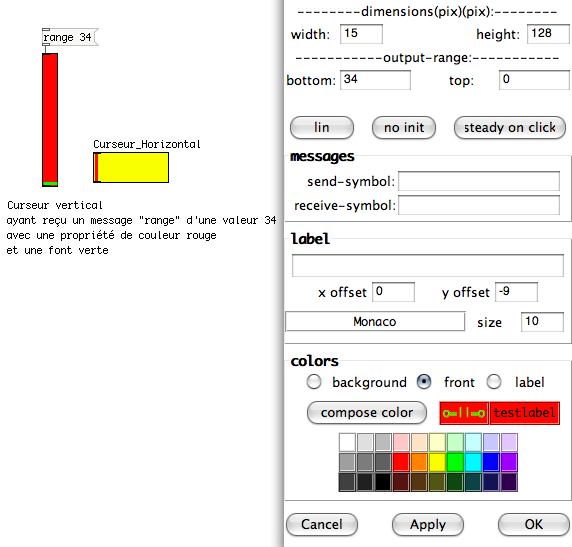Screen dimensions: 572x547
Task: Toggle the steady on click button
Action: click(x=510, y=127)
